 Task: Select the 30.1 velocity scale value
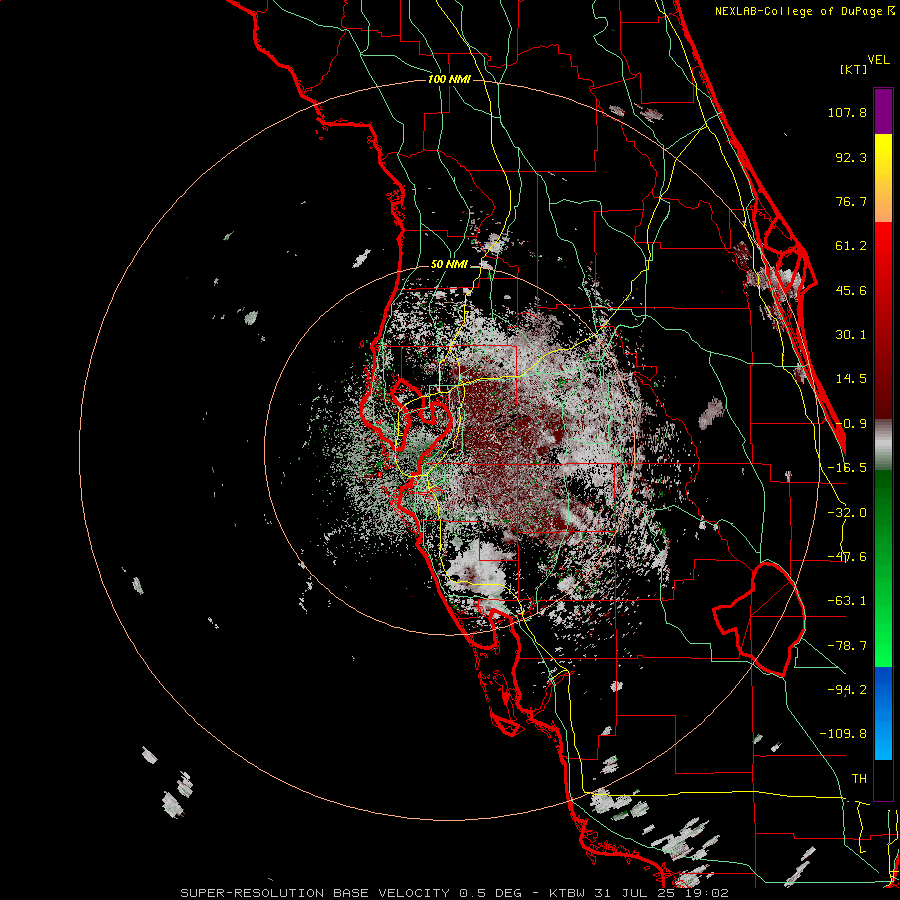click(851, 335)
